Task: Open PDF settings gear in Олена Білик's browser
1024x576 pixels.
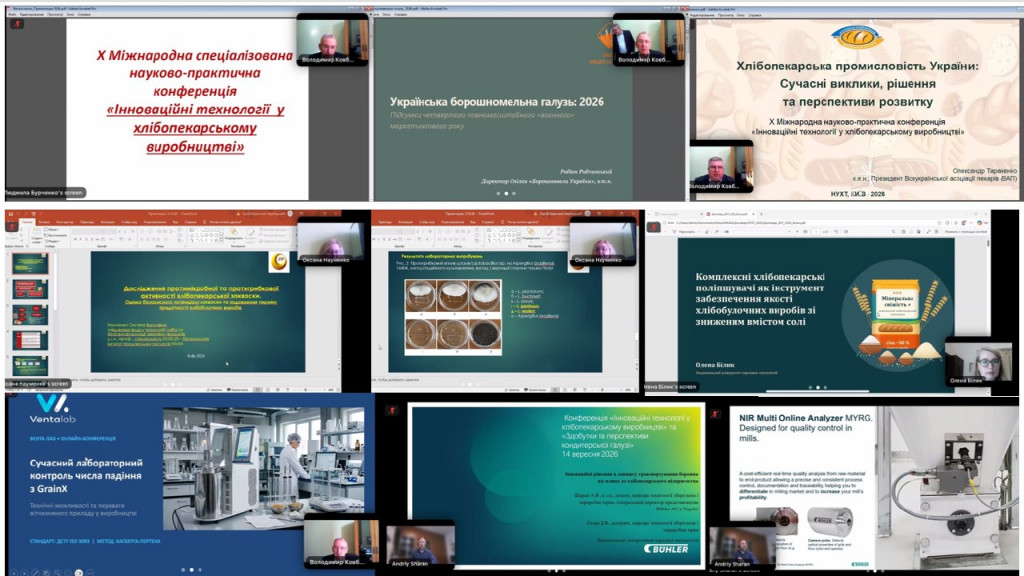Action: coord(937,232)
